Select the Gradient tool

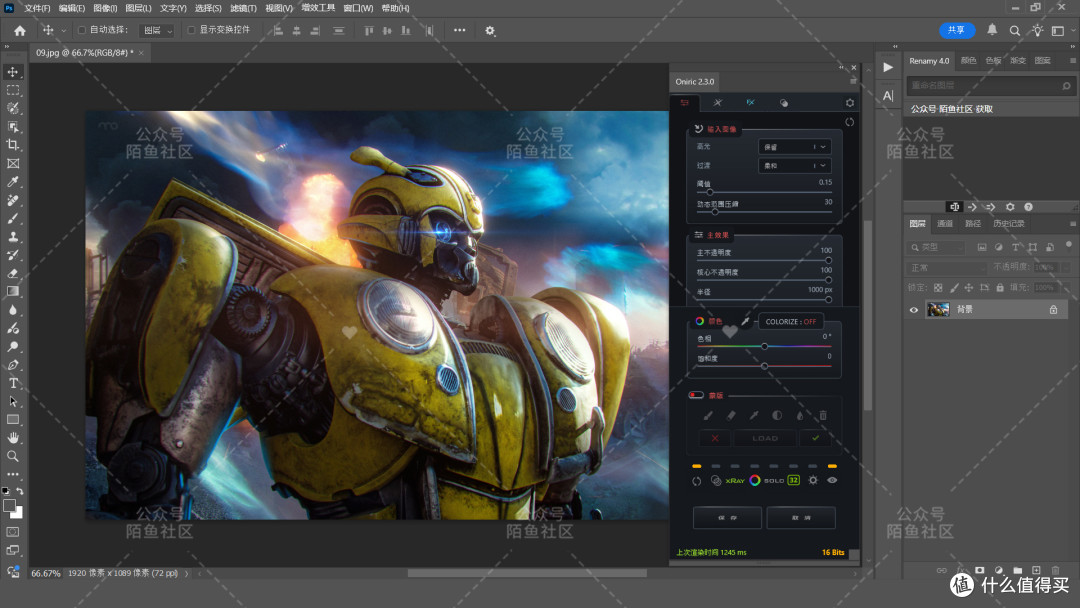(12, 291)
